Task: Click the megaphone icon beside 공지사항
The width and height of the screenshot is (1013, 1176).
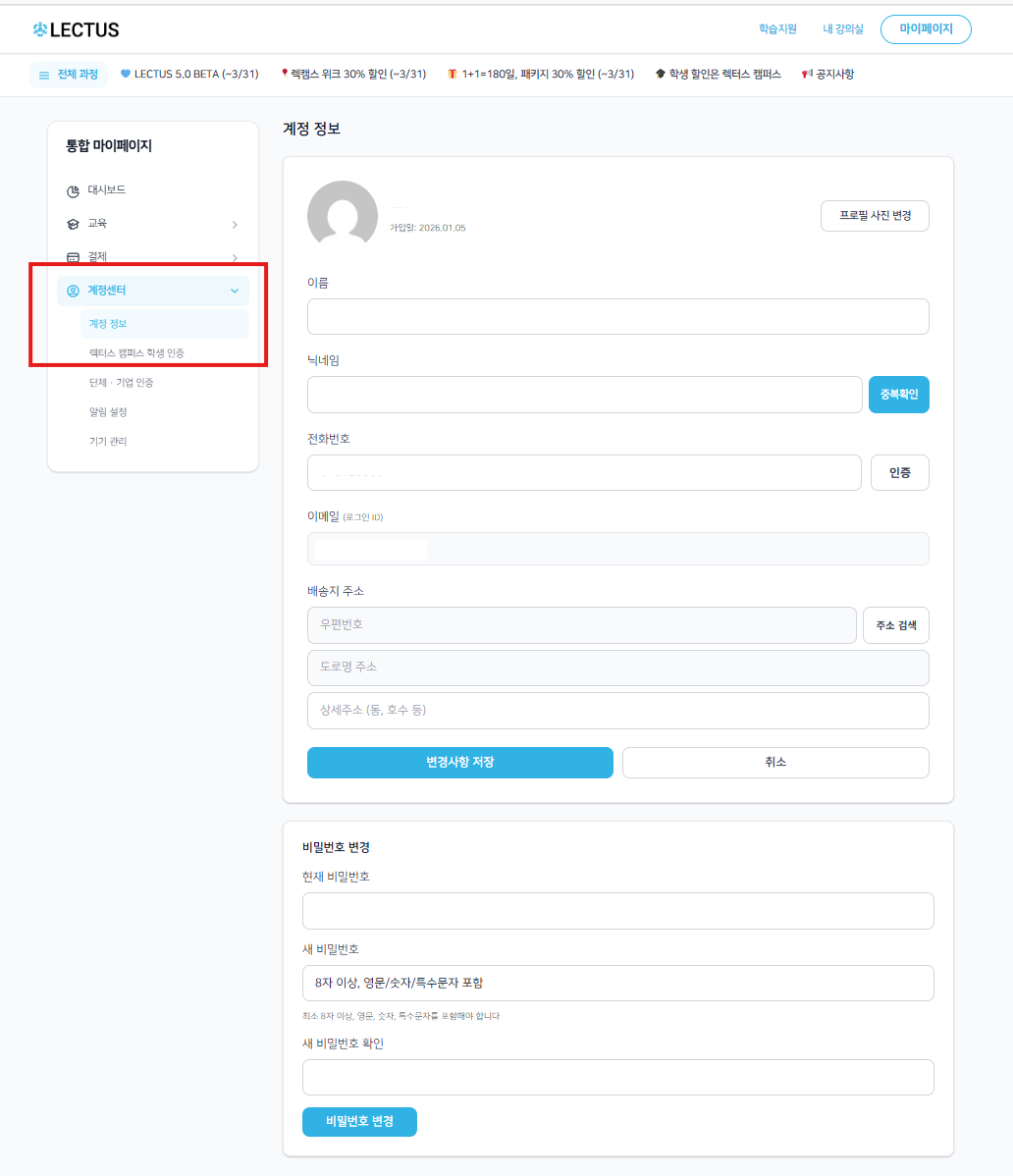Action: (807, 75)
